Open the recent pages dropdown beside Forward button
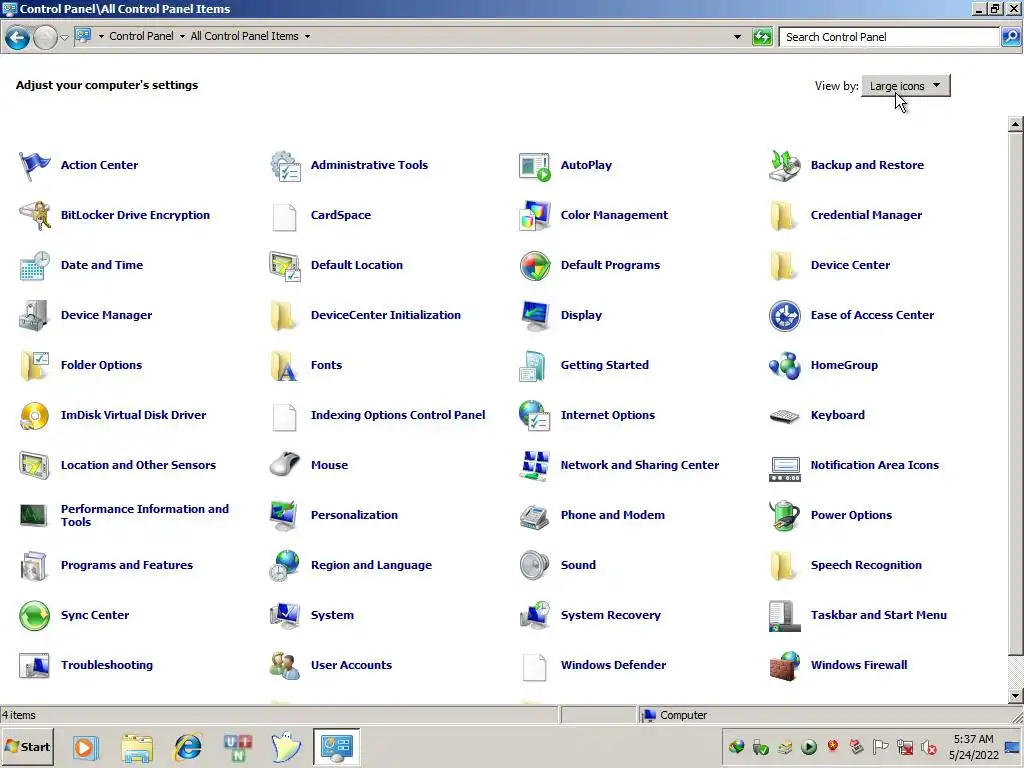The height and width of the screenshot is (768, 1024). (x=64, y=37)
